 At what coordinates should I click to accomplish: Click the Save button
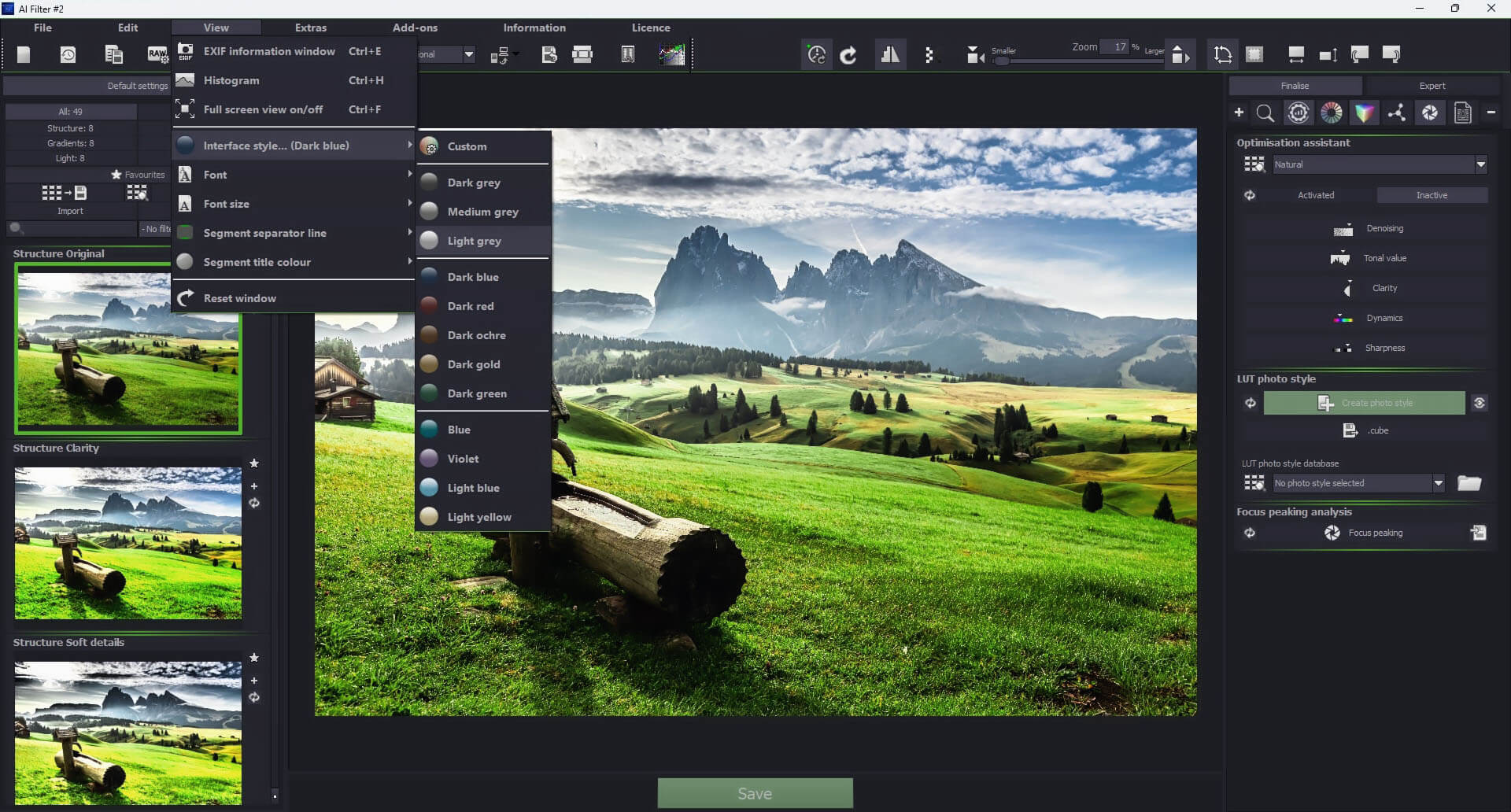(x=755, y=792)
